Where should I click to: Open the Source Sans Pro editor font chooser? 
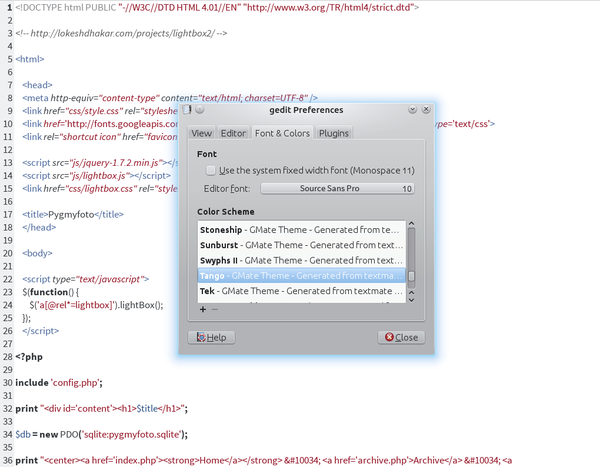click(x=337, y=188)
